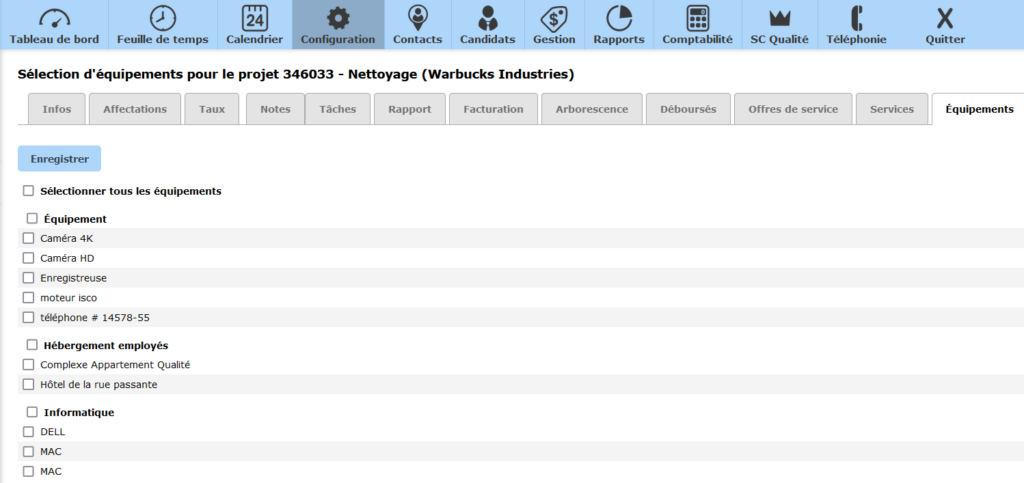Go to the Offres de service tab
Screen dimensions: 1024x483
click(793, 109)
